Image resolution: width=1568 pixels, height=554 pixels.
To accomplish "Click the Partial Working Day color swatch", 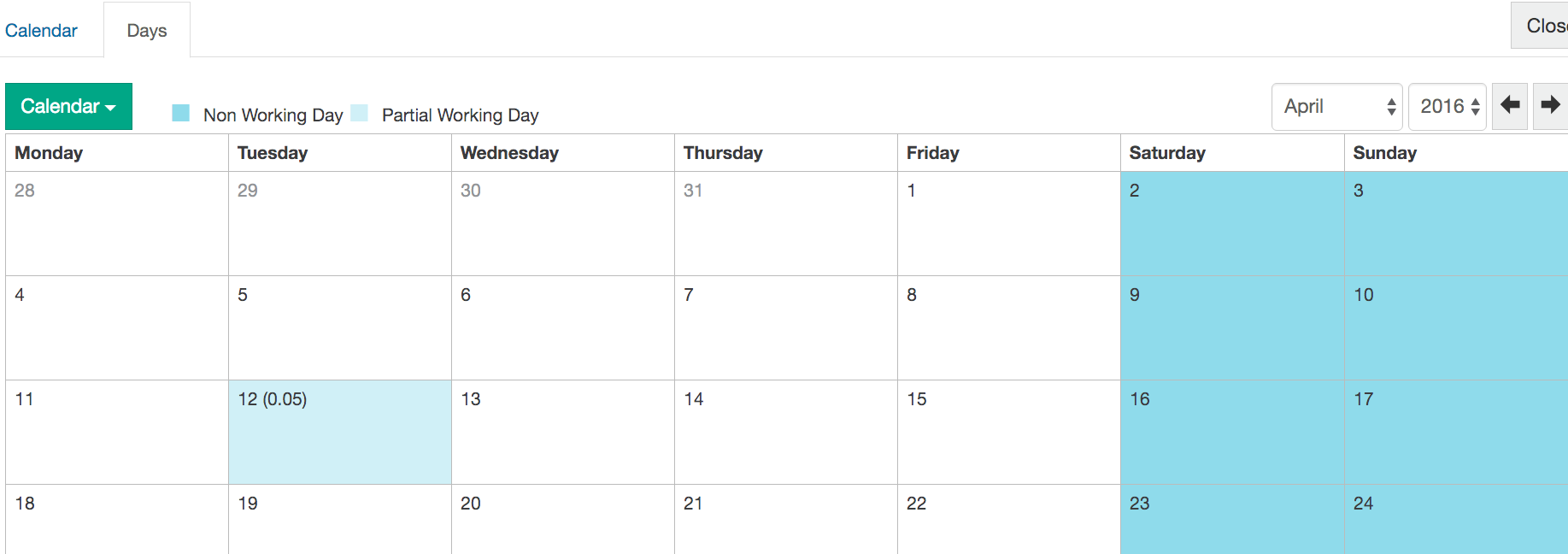I will pyautogui.click(x=359, y=113).
